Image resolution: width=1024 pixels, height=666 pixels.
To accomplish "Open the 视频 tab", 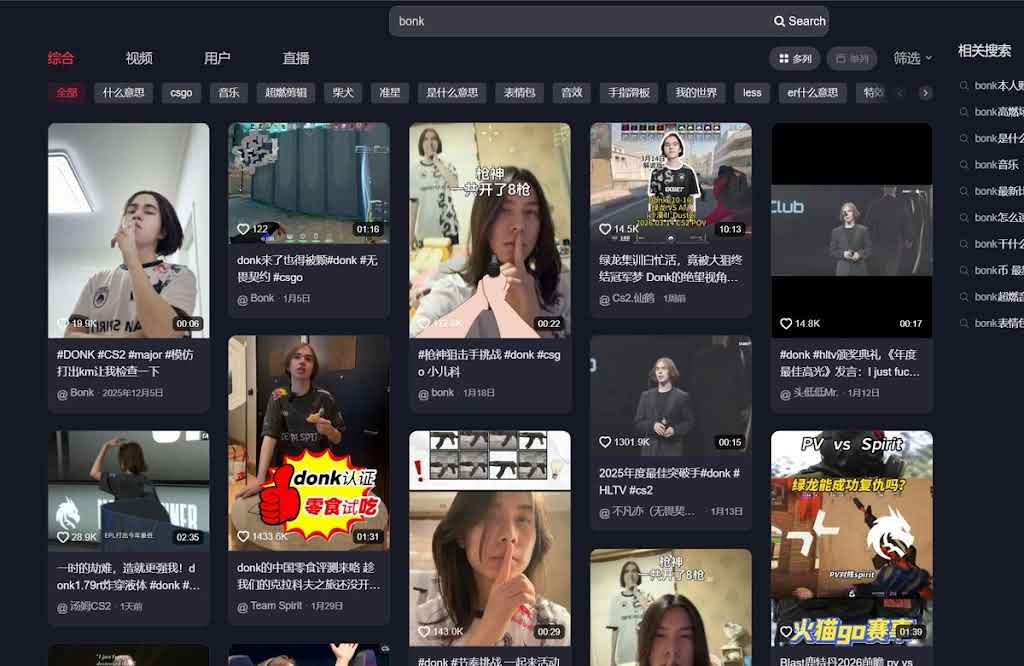I will point(139,58).
